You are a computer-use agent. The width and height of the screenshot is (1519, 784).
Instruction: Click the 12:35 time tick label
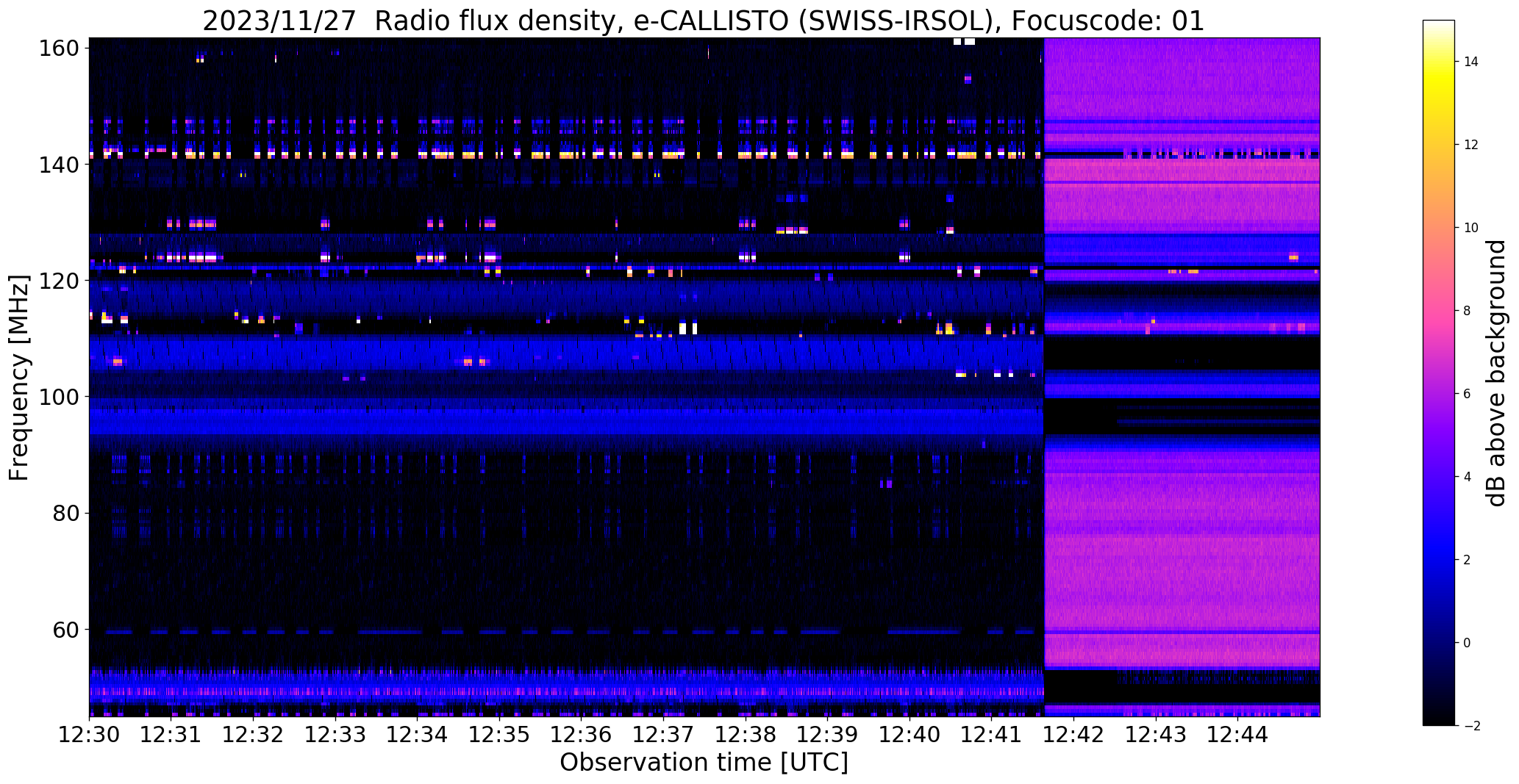[499, 735]
